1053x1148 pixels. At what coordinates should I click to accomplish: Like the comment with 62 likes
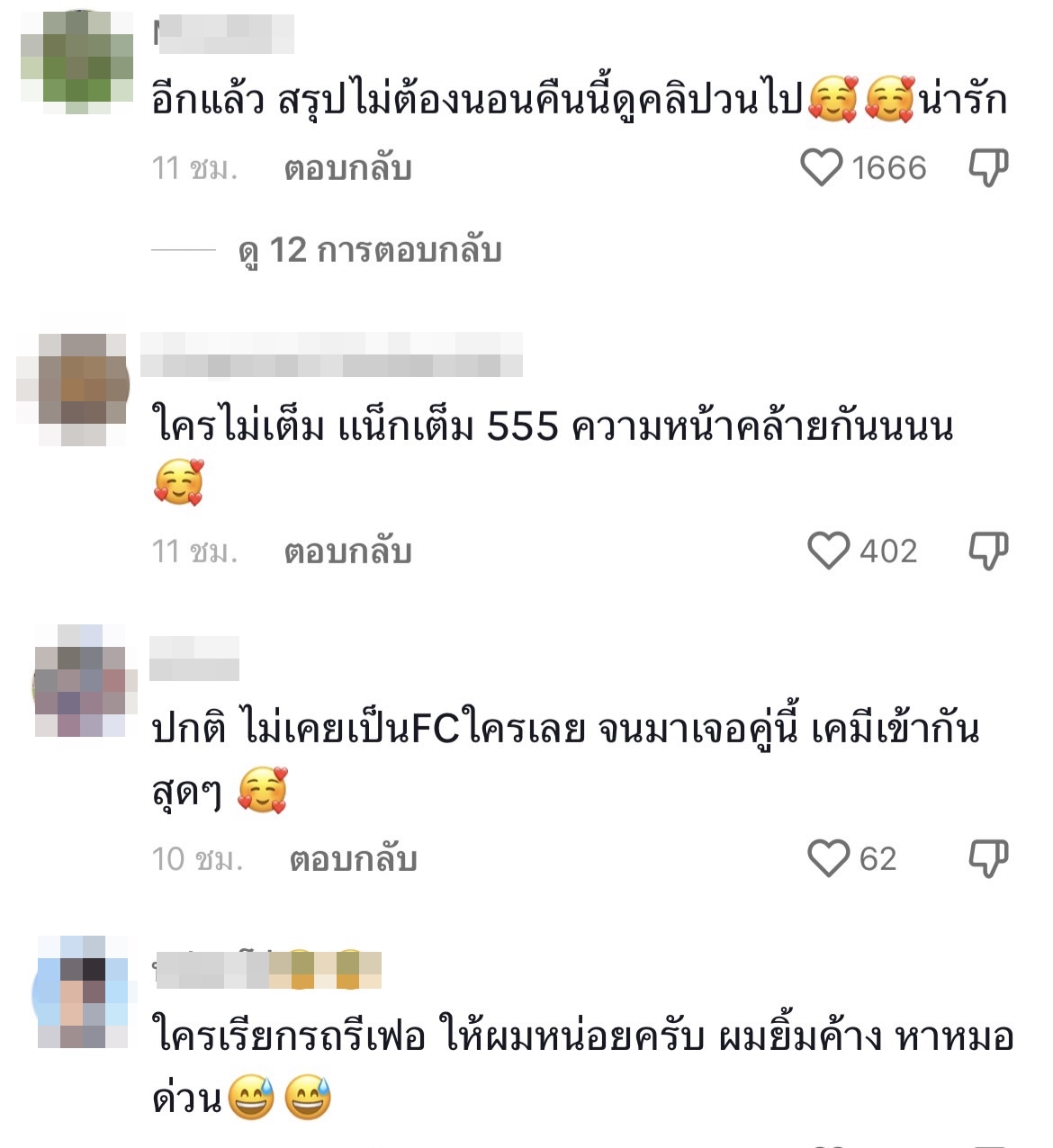(x=828, y=858)
